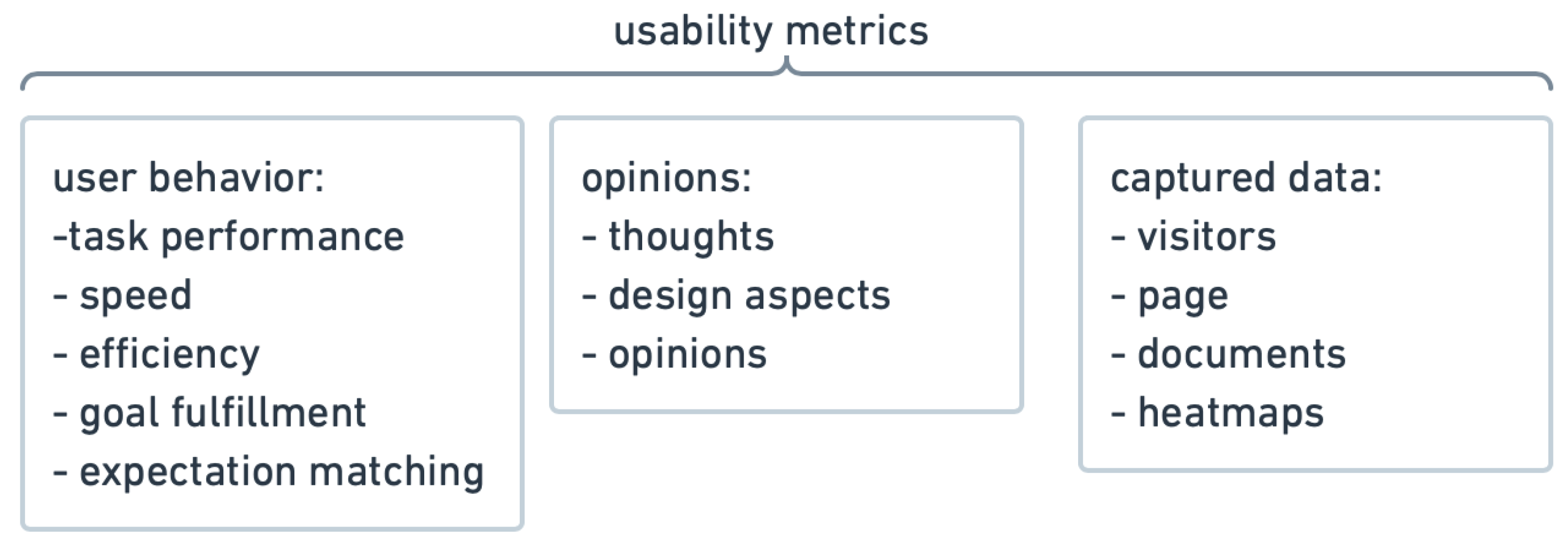Image resolution: width=1568 pixels, height=543 pixels.
Task: Click the "task performance" list item
Action: point(236,237)
